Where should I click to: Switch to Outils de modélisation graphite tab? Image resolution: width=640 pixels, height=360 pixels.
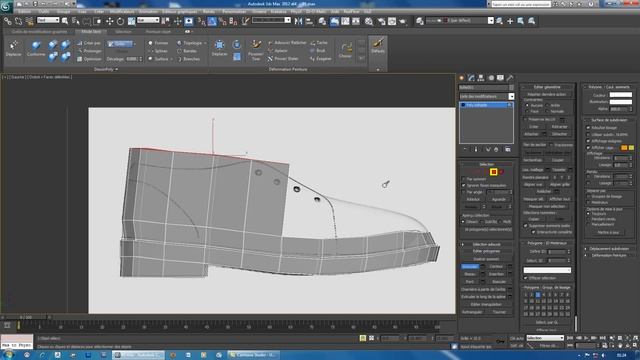39,31
